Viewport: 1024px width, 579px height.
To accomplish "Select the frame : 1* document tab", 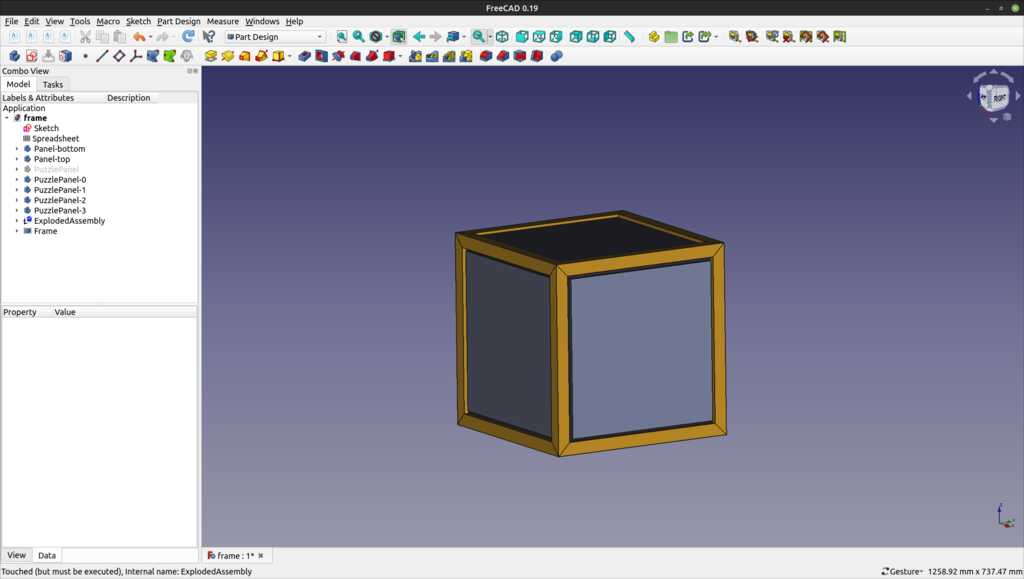I will tap(236, 556).
